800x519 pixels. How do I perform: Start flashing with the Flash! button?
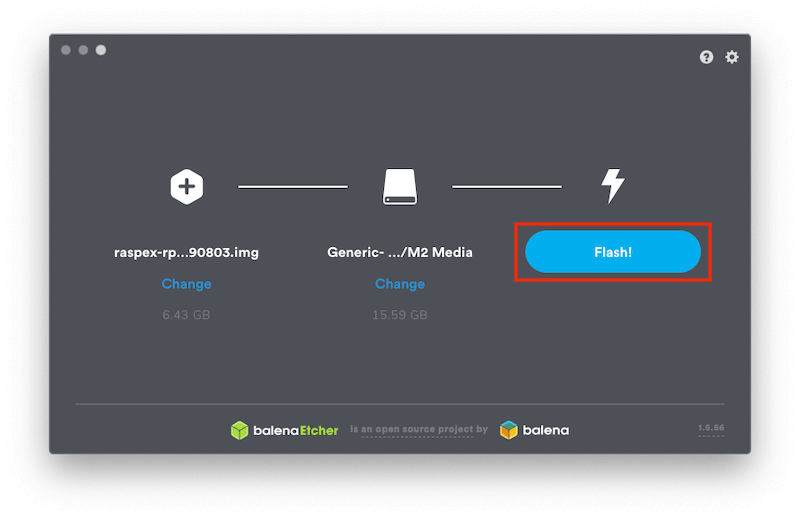[x=613, y=252]
